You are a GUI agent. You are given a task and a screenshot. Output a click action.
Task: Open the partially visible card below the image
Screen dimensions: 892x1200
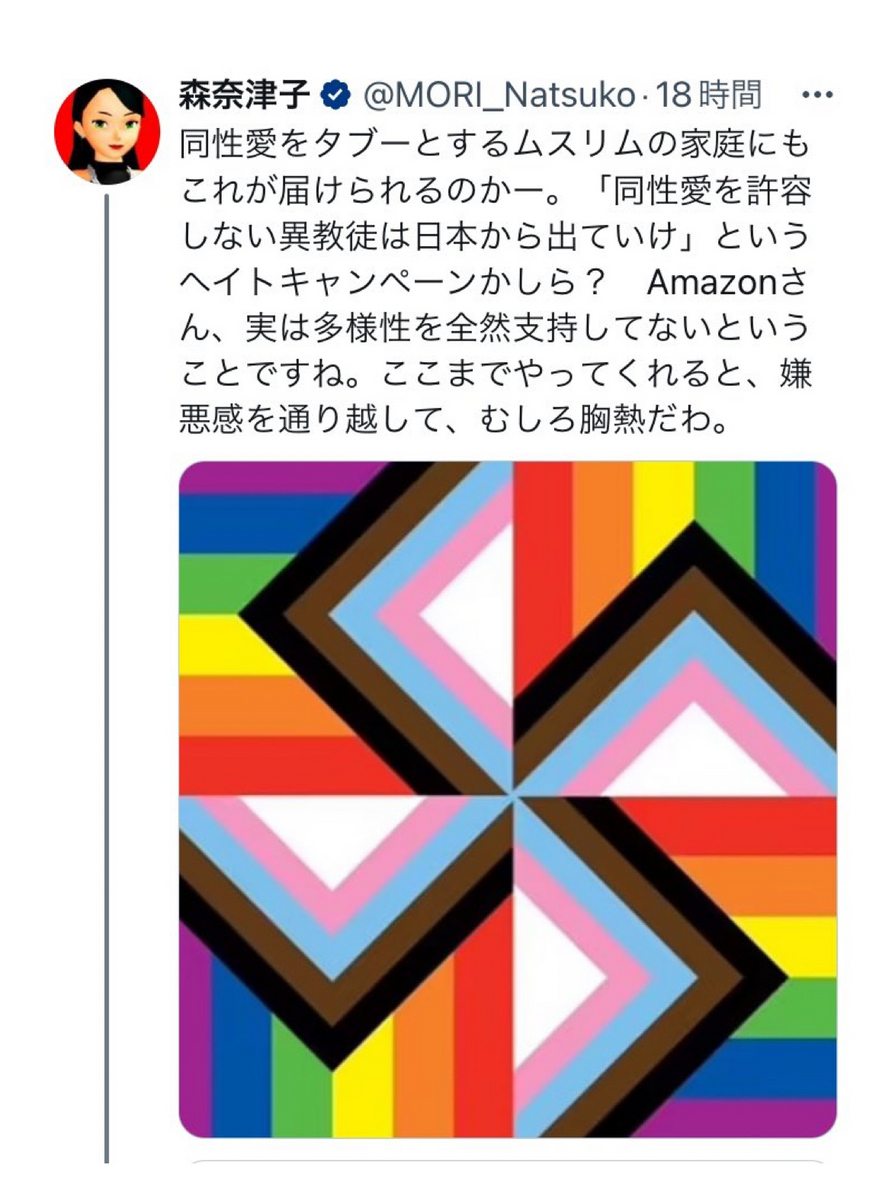[x=508, y=1162]
